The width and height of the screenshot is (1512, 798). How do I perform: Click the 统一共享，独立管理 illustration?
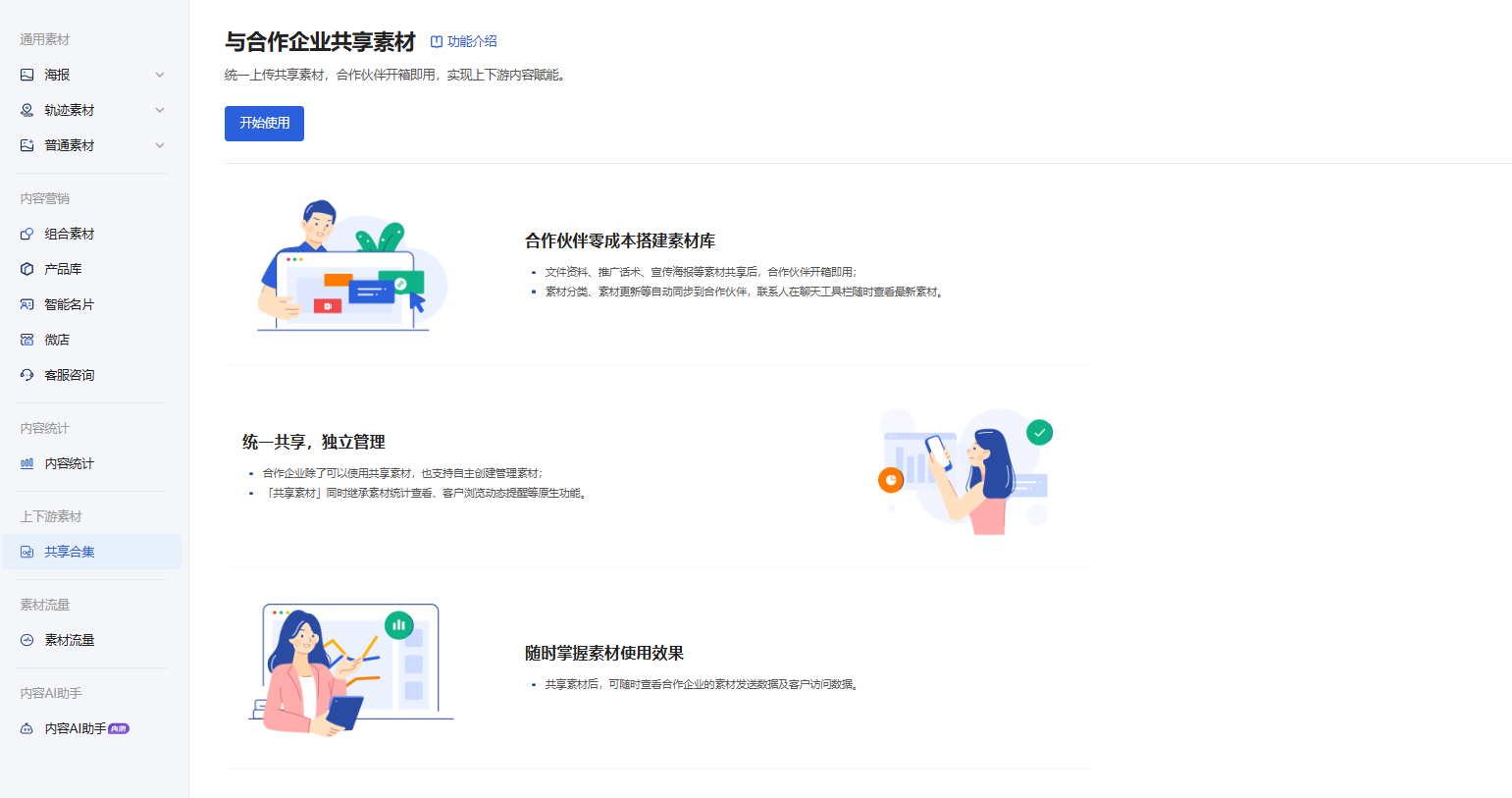pyautogui.click(x=965, y=471)
